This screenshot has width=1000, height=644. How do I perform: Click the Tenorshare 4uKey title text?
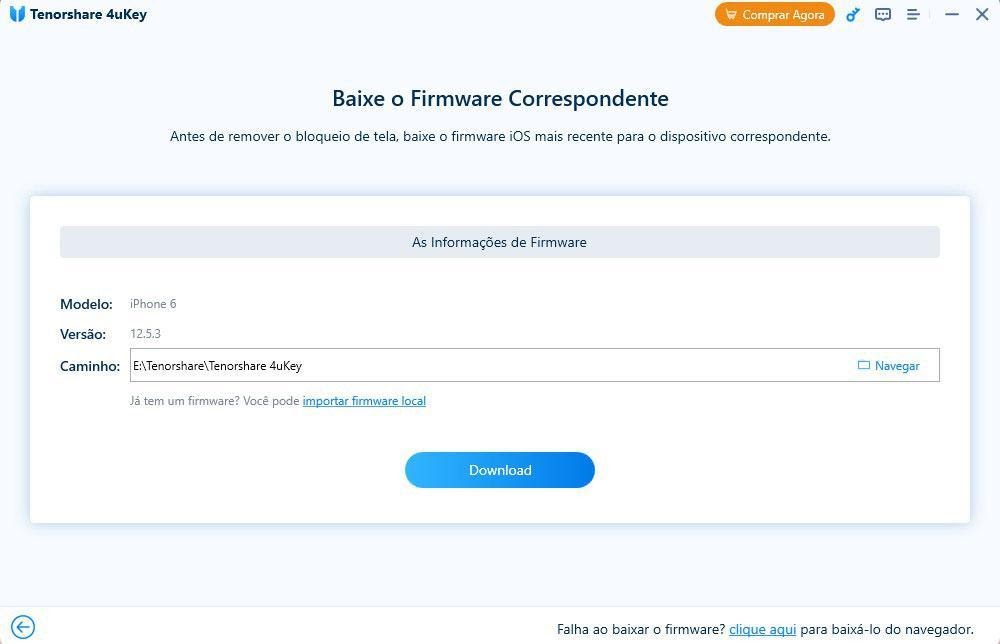point(88,15)
